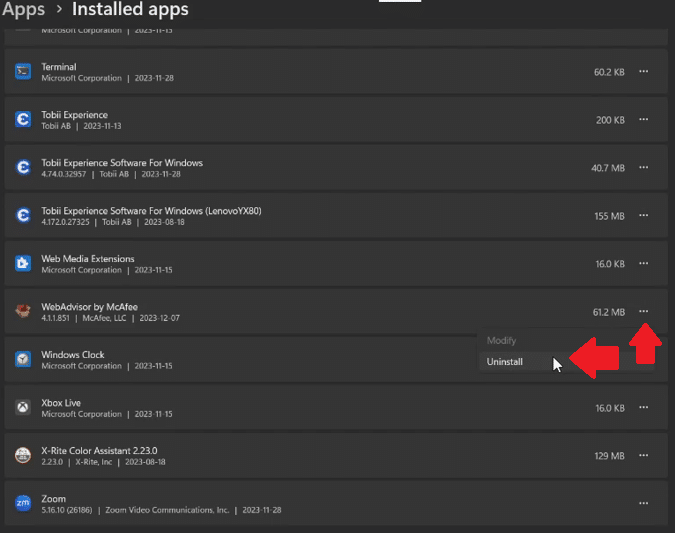The image size is (675, 533).
Task: Click the Installed apps breadcrumb title
Action: [x=130, y=9]
